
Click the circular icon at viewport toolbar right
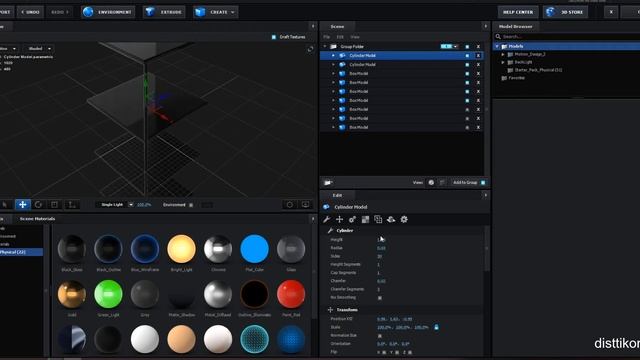point(290,204)
